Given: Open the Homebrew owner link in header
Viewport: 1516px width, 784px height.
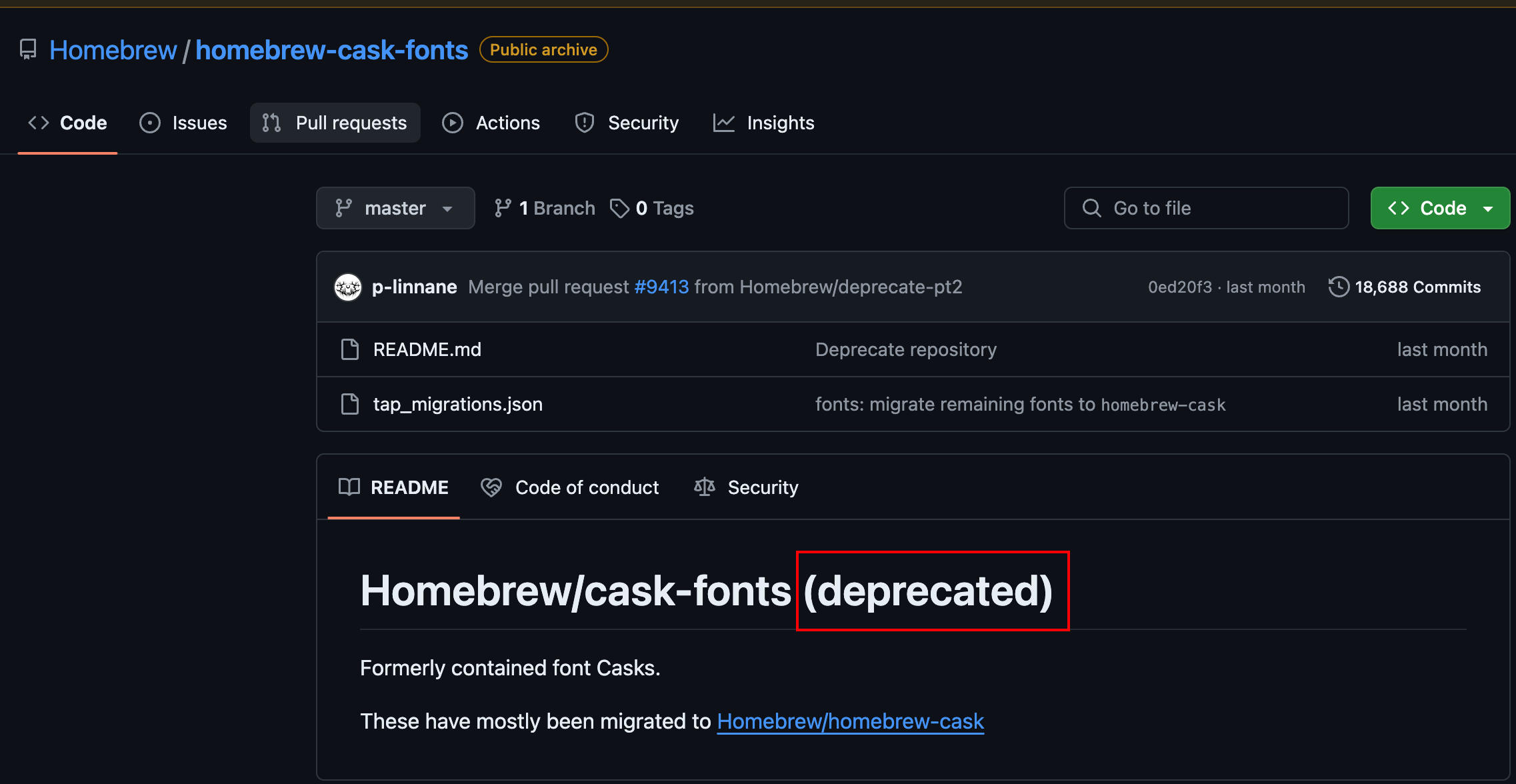Looking at the screenshot, I should [x=113, y=50].
